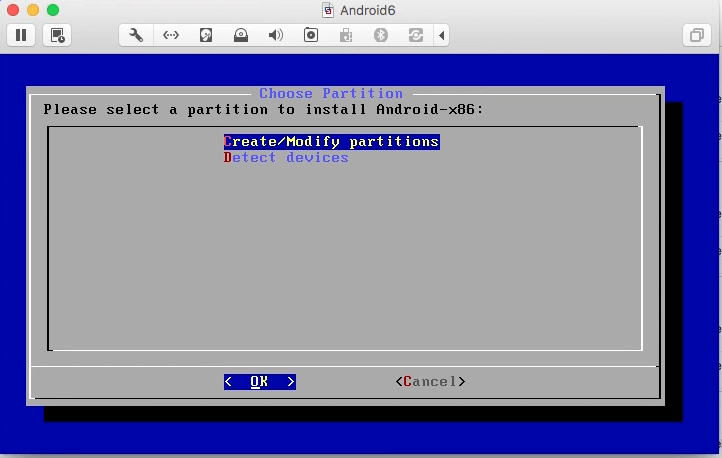
Task: Click the Cancel button
Action: pyautogui.click(x=431, y=382)
